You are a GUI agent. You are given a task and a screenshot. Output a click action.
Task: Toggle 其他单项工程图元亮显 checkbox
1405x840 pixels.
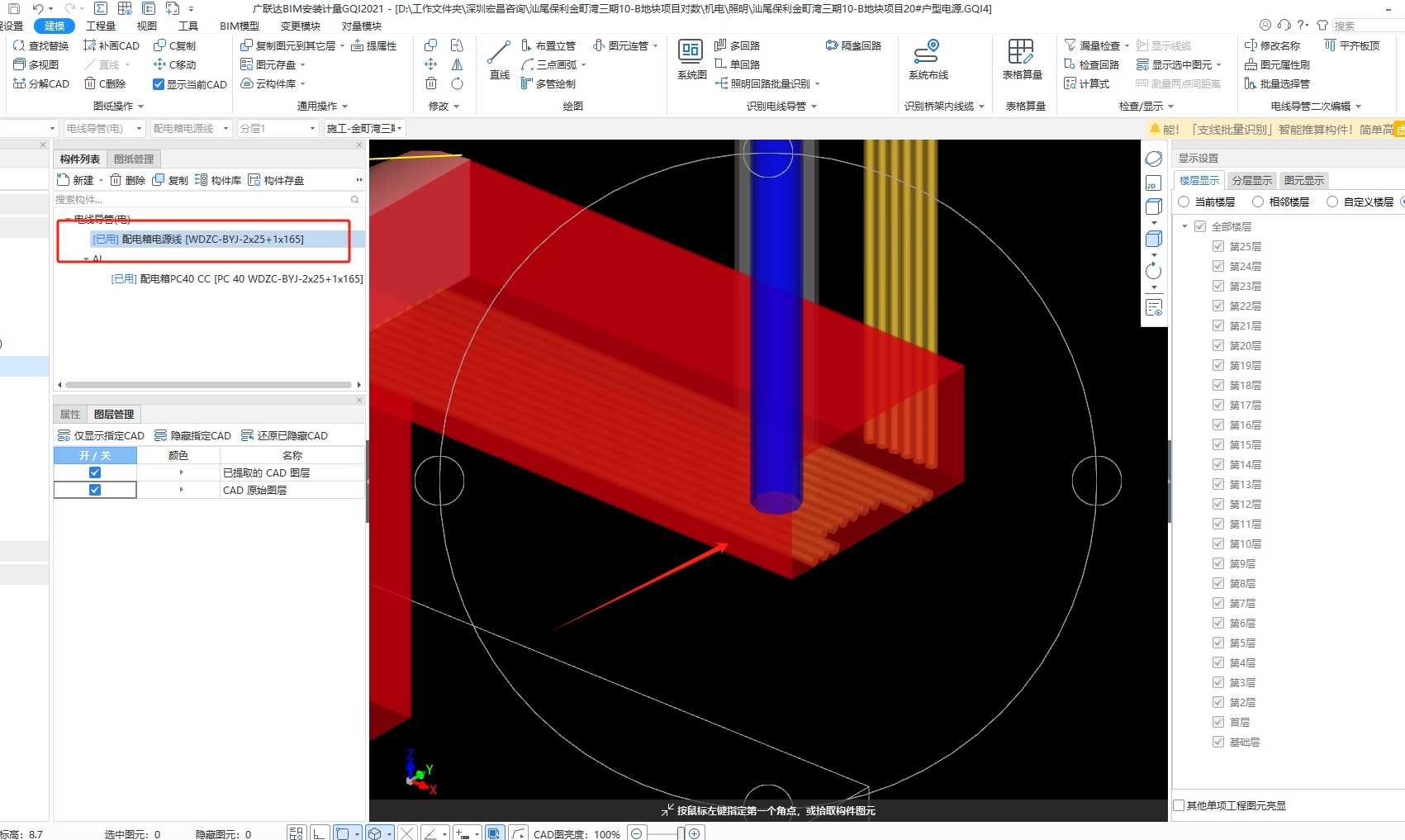click(x=1179, y=805)
